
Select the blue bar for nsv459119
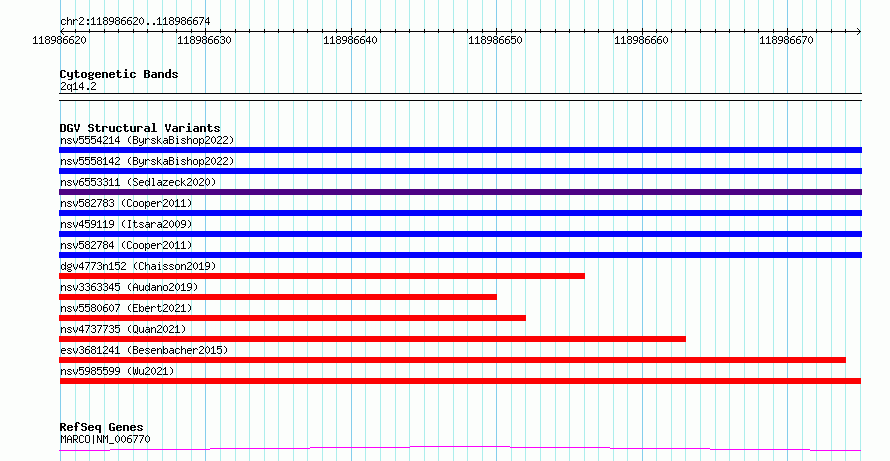460,234
